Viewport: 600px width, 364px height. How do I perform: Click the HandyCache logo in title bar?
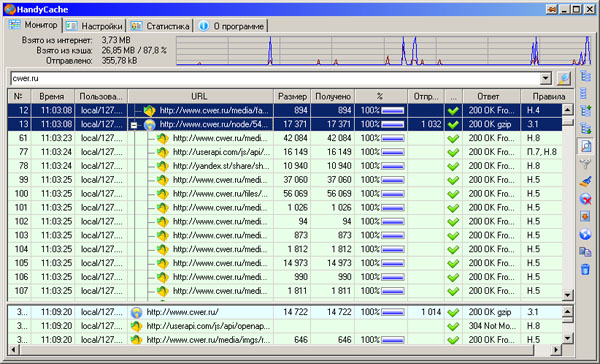tap(10, 9)
